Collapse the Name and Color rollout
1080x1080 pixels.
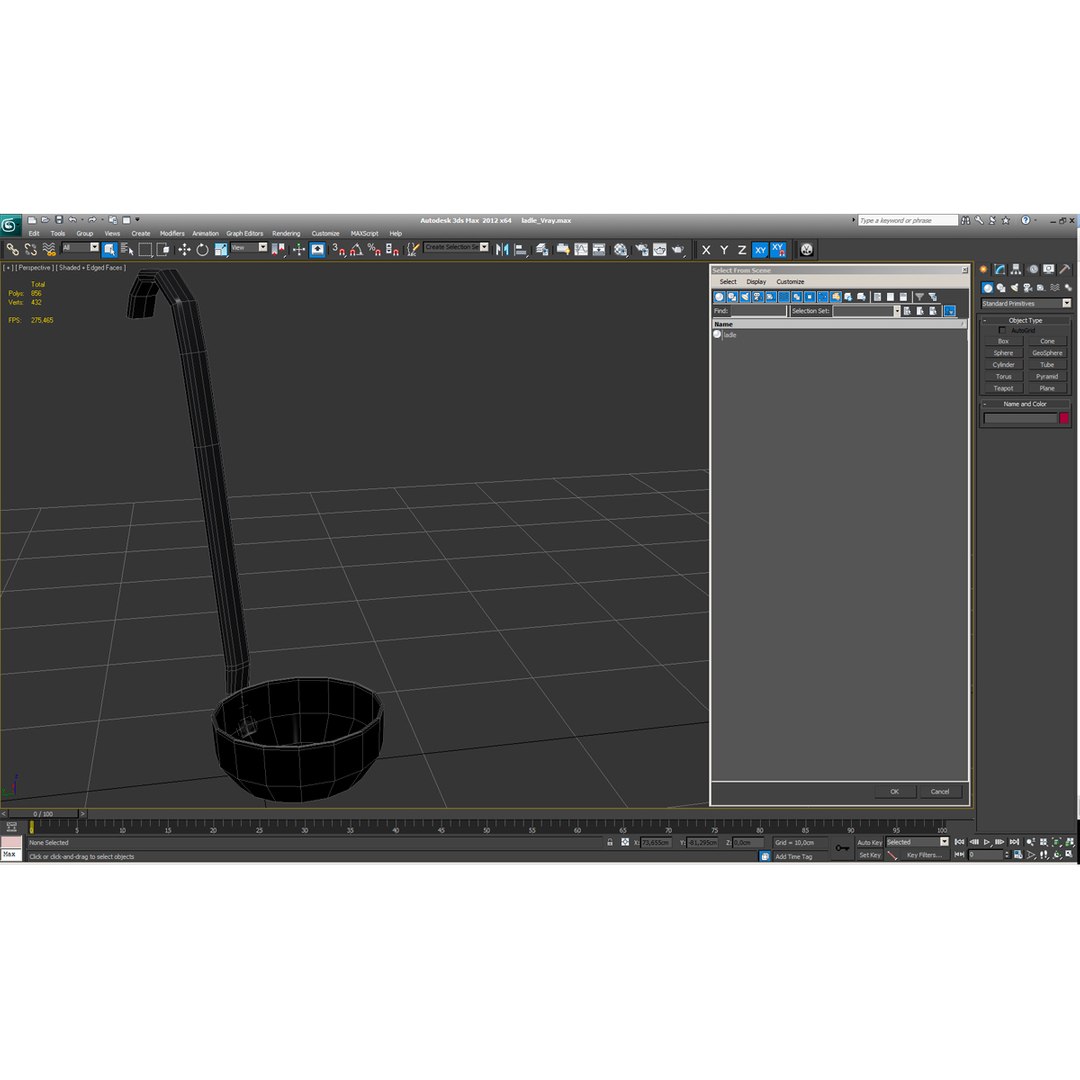click(1025, 404)
